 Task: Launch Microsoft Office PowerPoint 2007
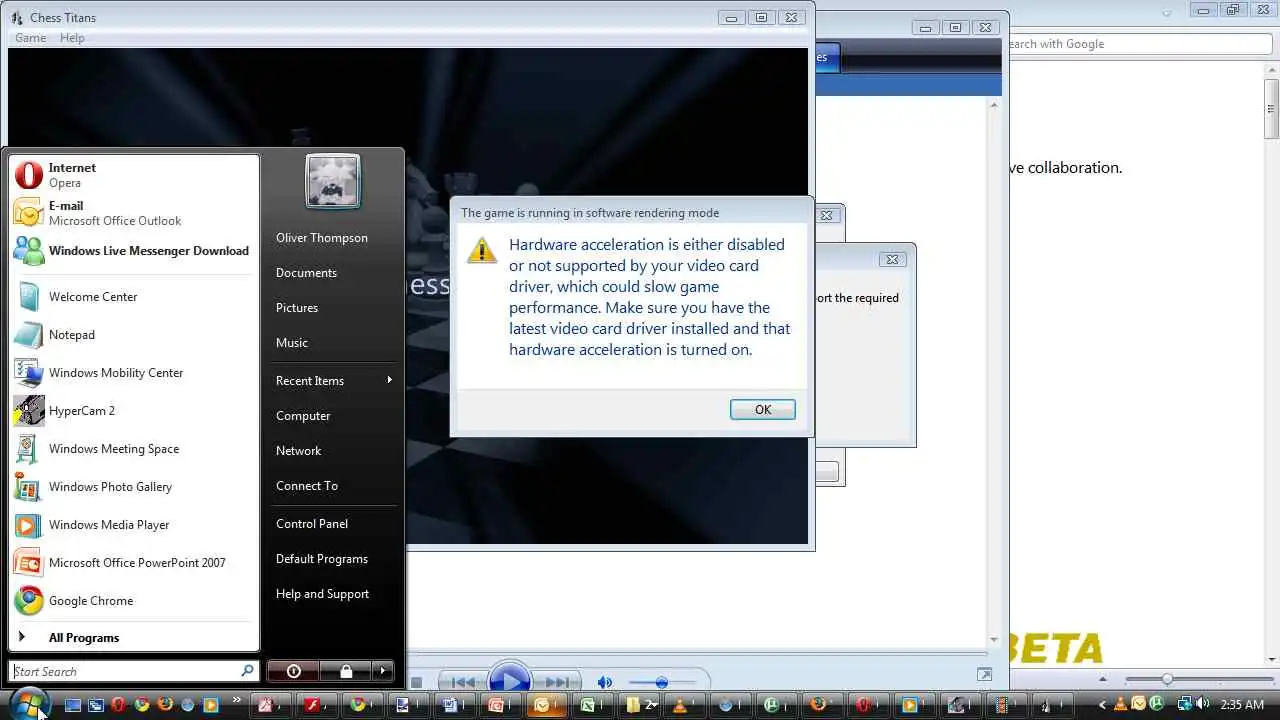coord(134,563)
